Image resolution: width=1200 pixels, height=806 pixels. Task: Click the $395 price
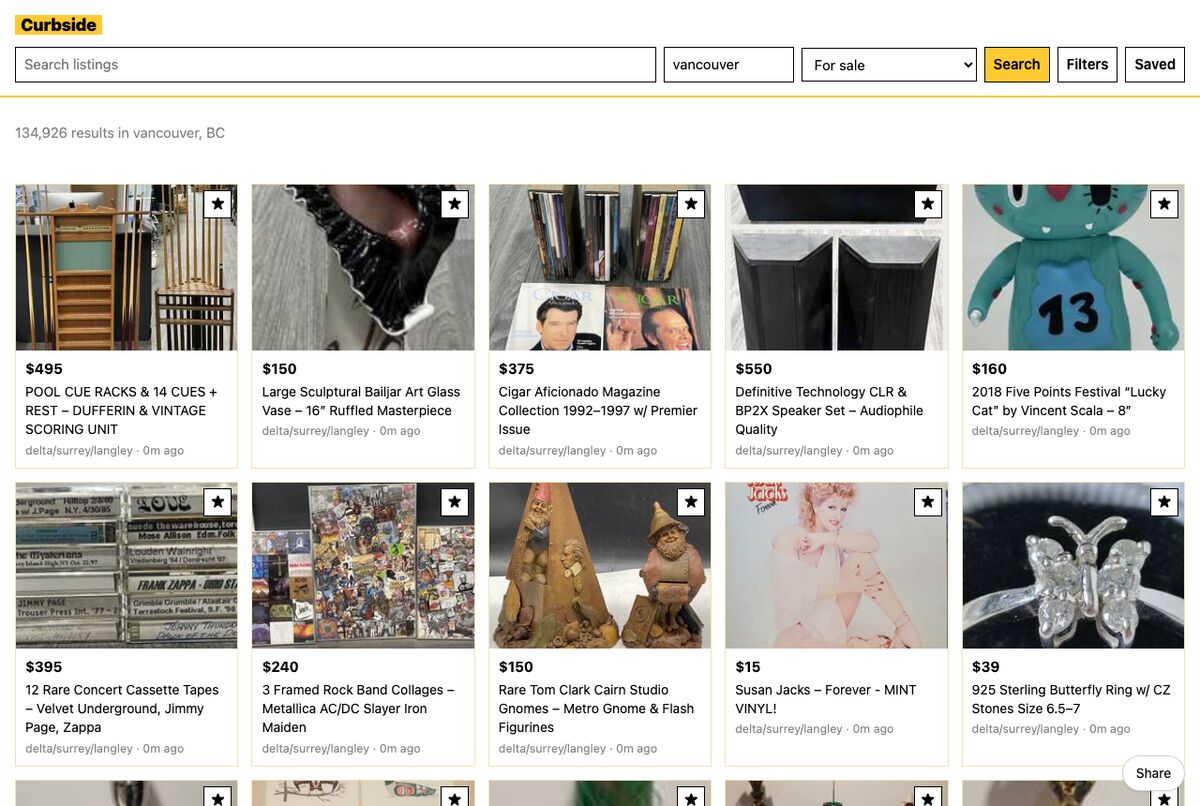coord(44,666)
